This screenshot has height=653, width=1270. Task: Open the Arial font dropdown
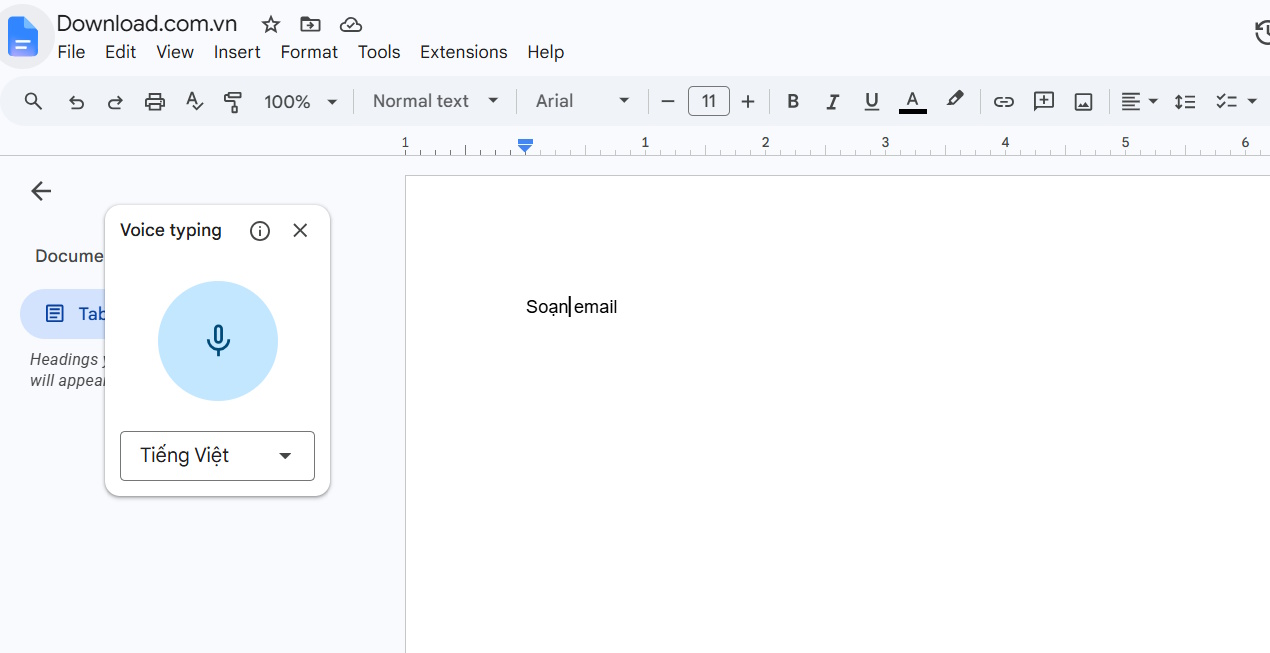pyautogui.click(x=582, y=101)
